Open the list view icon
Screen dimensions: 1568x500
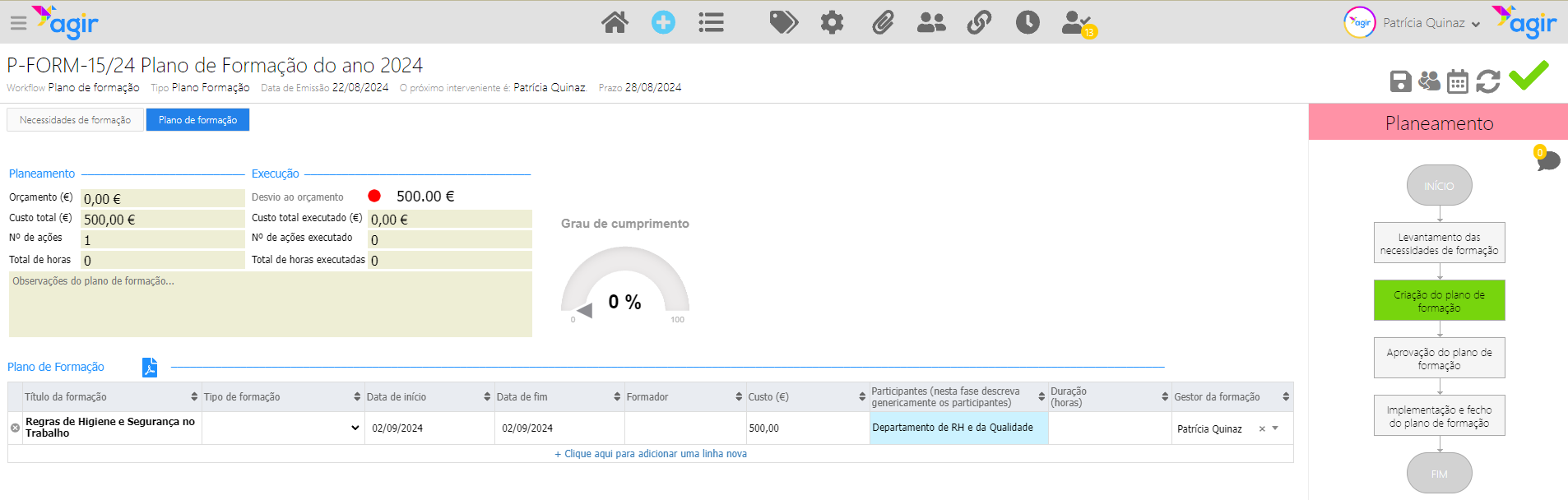click(711, 22)
